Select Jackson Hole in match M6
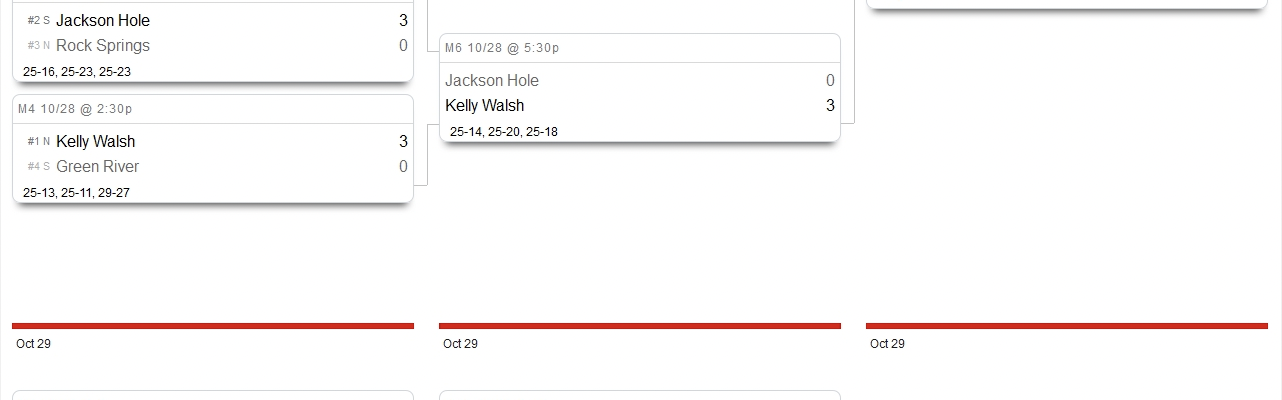Viewport: 1282px width, 400px height. point(492,80)
